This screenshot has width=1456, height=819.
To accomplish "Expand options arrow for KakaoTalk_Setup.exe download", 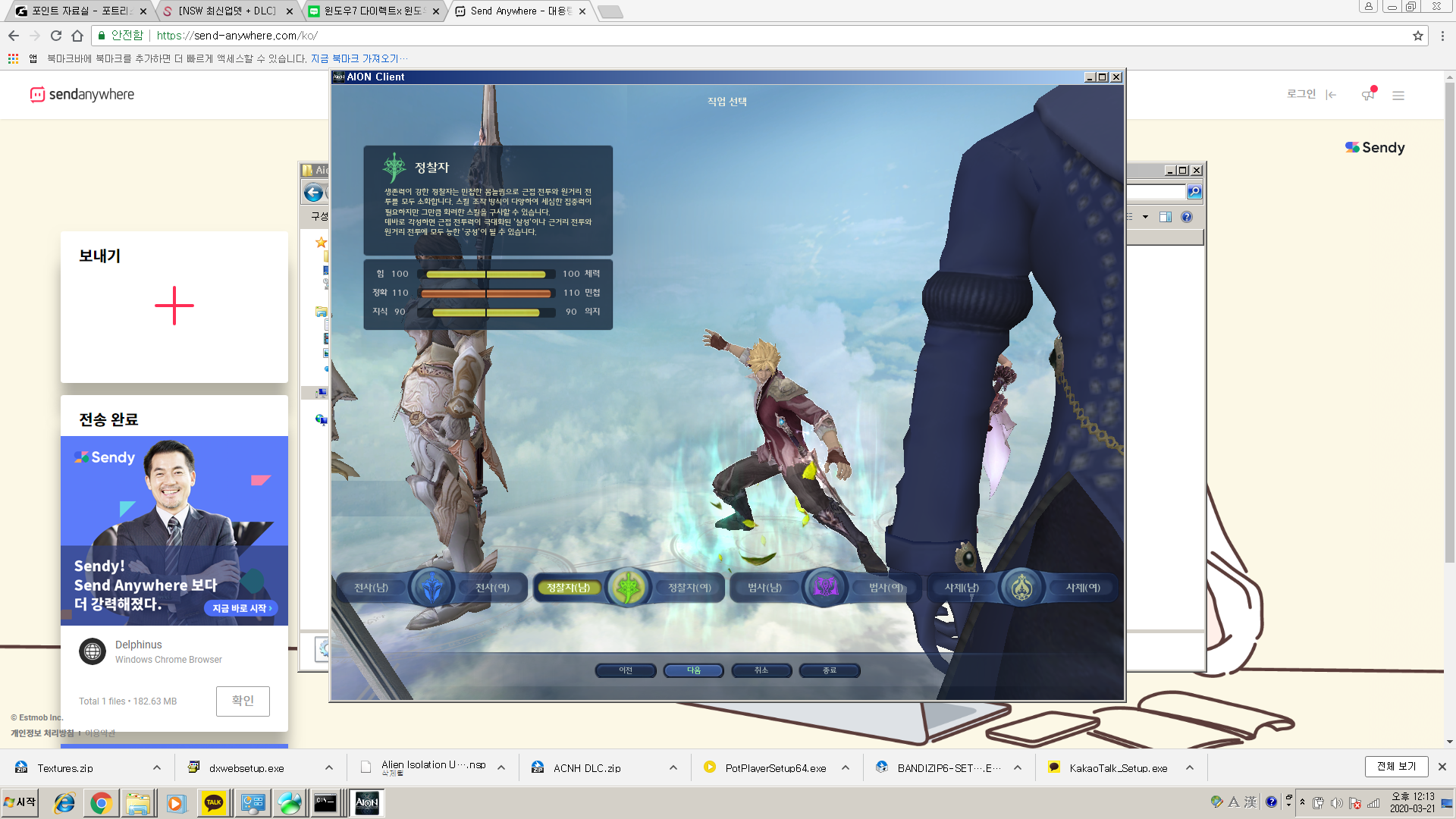I will pos(1190,768).
